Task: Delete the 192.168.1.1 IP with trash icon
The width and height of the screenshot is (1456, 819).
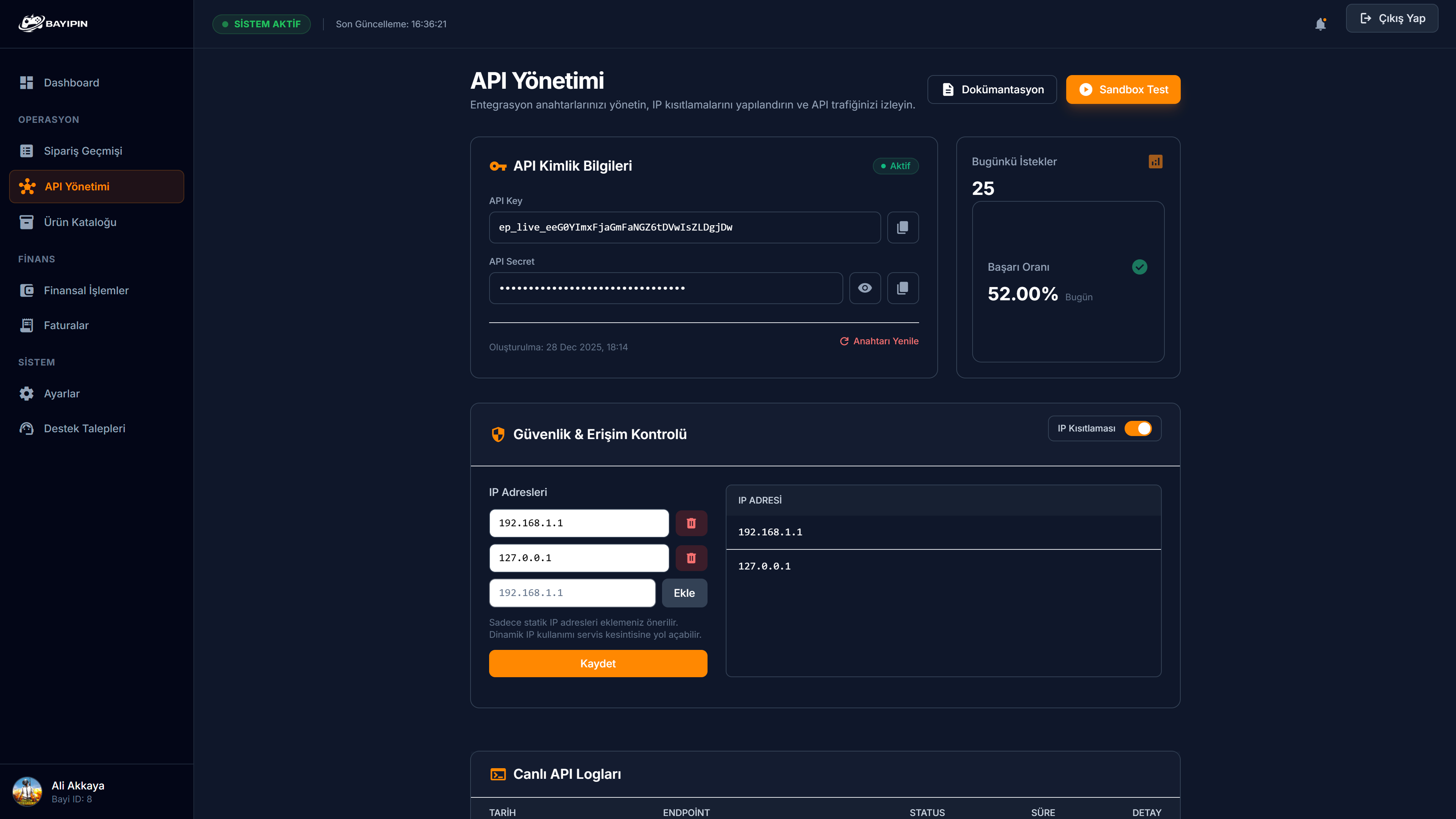Action: [x=691, y=523]
